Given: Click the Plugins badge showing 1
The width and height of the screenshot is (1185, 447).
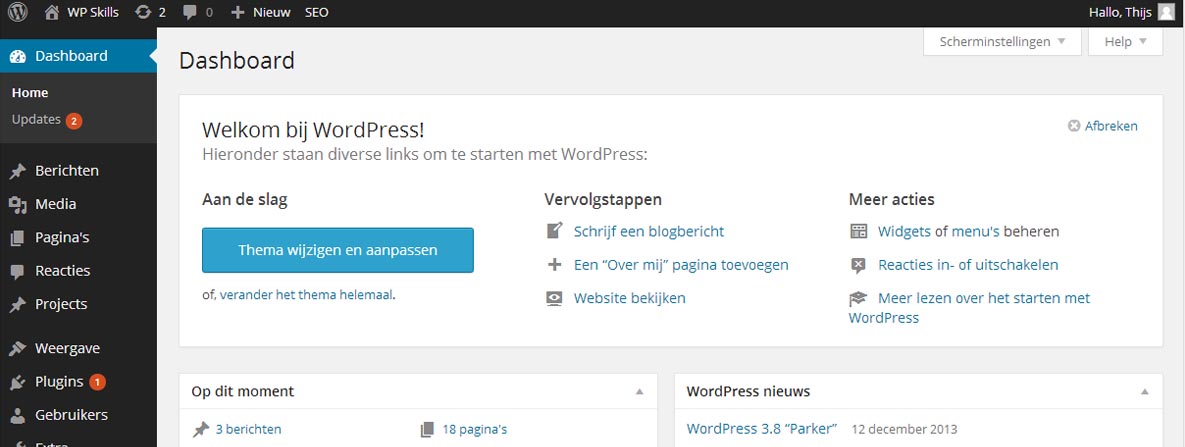Looking at the screenshot, I should tap(97, 382).
